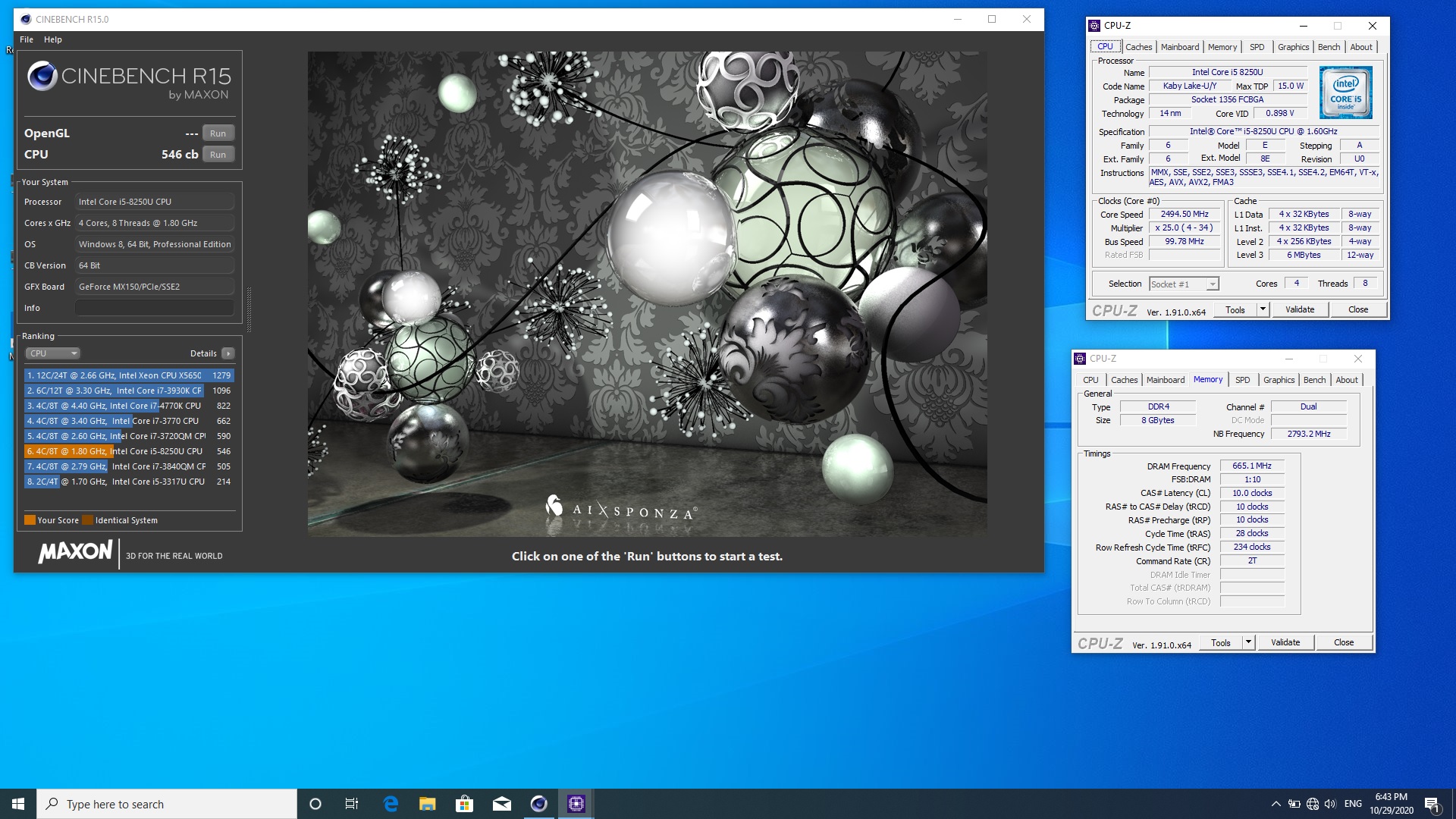Screen dimensions: 1456x819
Task: Open Cinebench Help menu
Action: click(x=53, y=39)
